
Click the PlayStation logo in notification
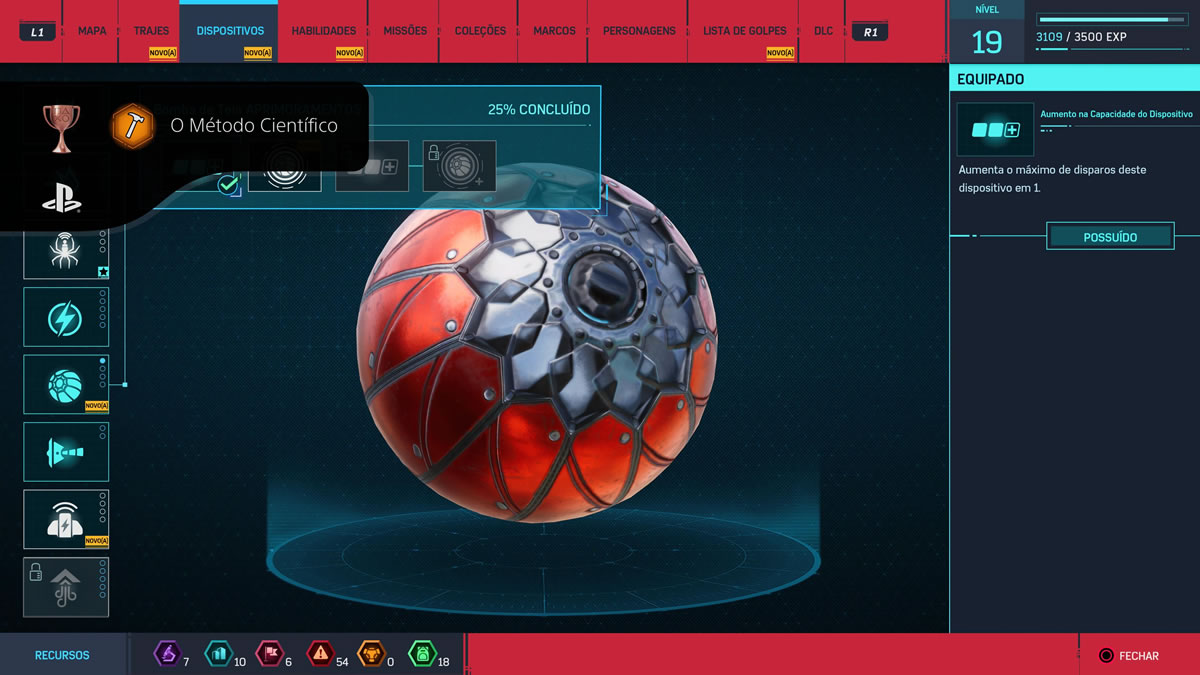click(61, 198)
